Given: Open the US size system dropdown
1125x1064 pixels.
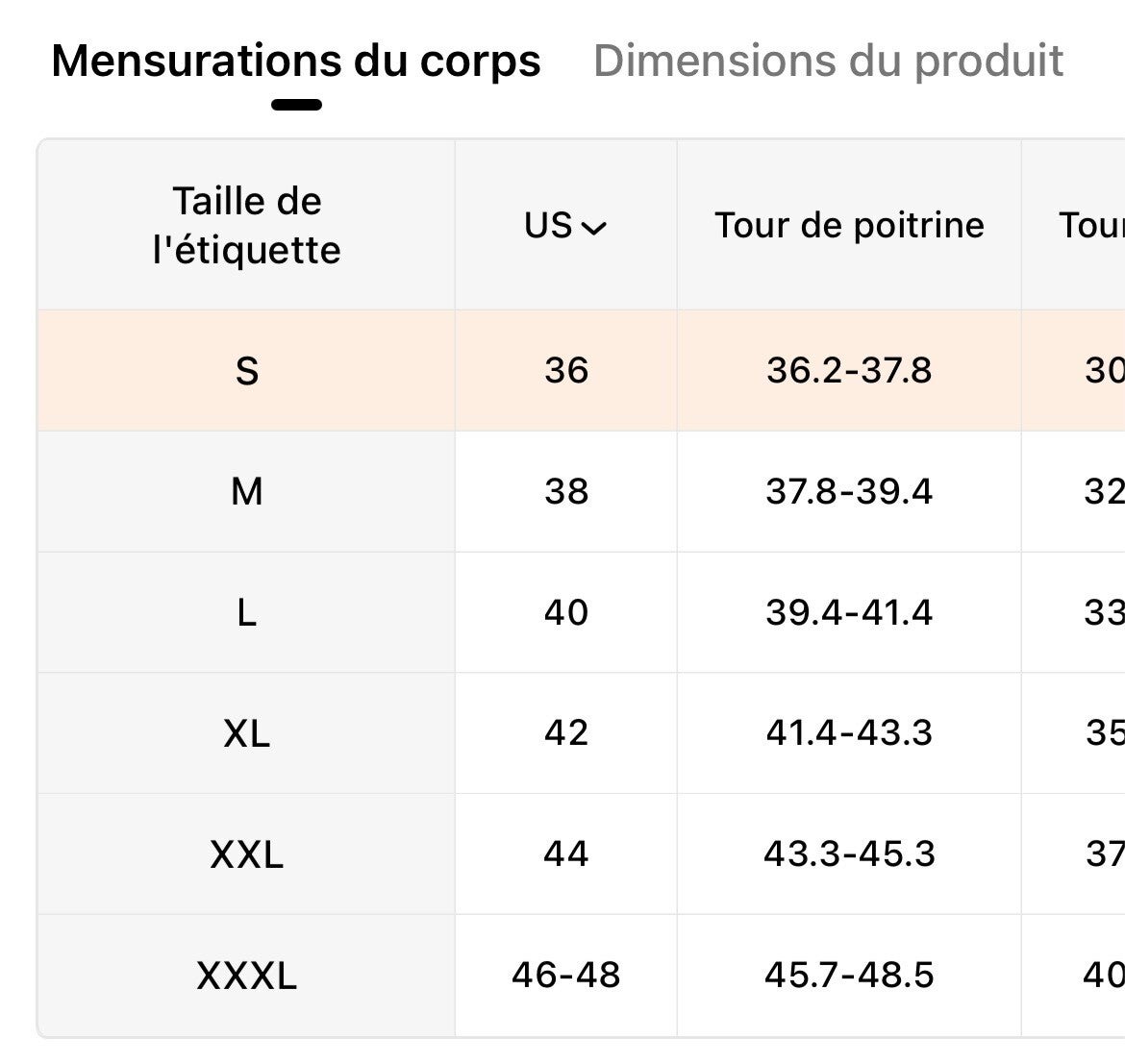Looking at the screenshot, I should (x=565, y=226).
